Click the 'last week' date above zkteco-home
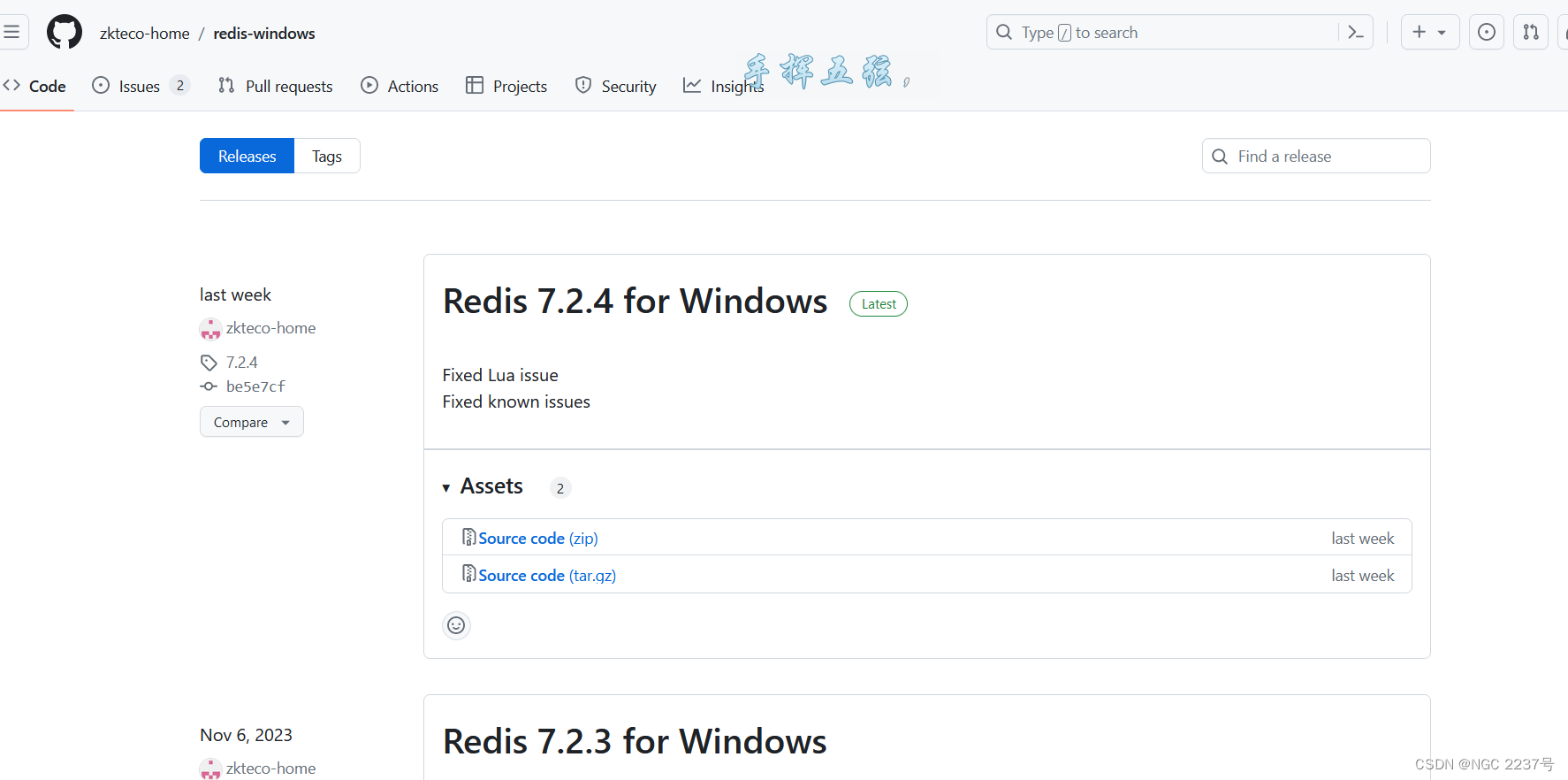Image resolution: width=1568 pixels, height=780 pixels. (235, 294)
